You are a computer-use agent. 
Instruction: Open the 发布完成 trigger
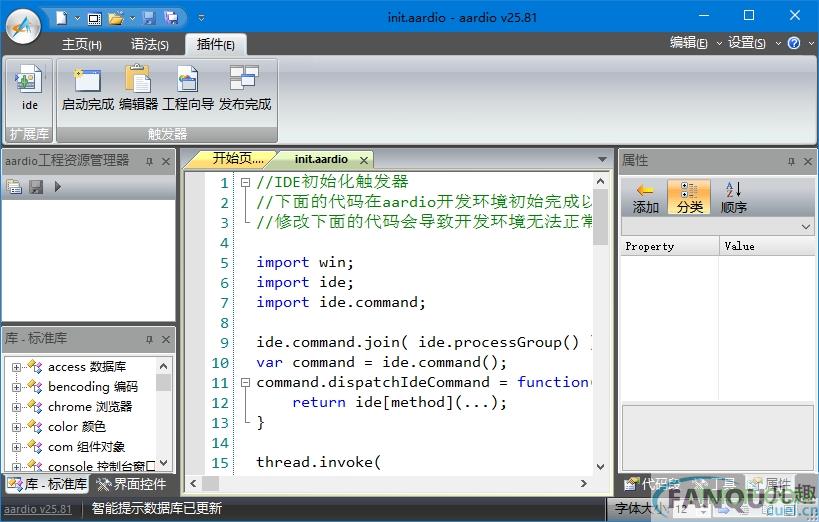[244, 88]
